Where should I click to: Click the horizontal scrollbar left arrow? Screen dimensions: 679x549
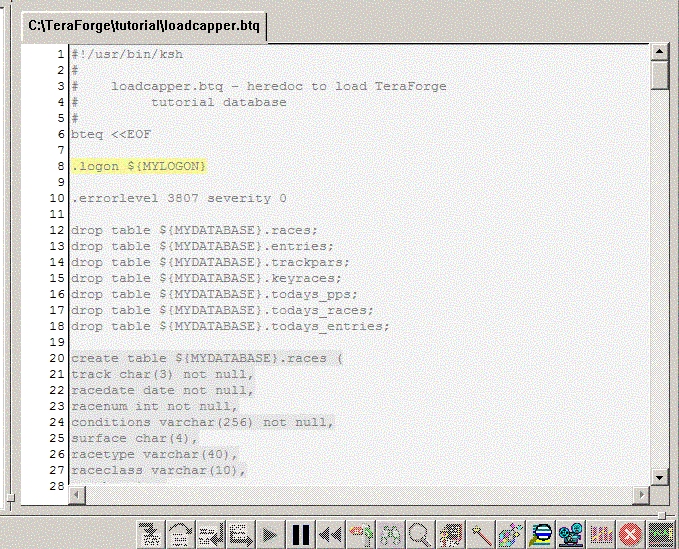[x=77, y=494]
